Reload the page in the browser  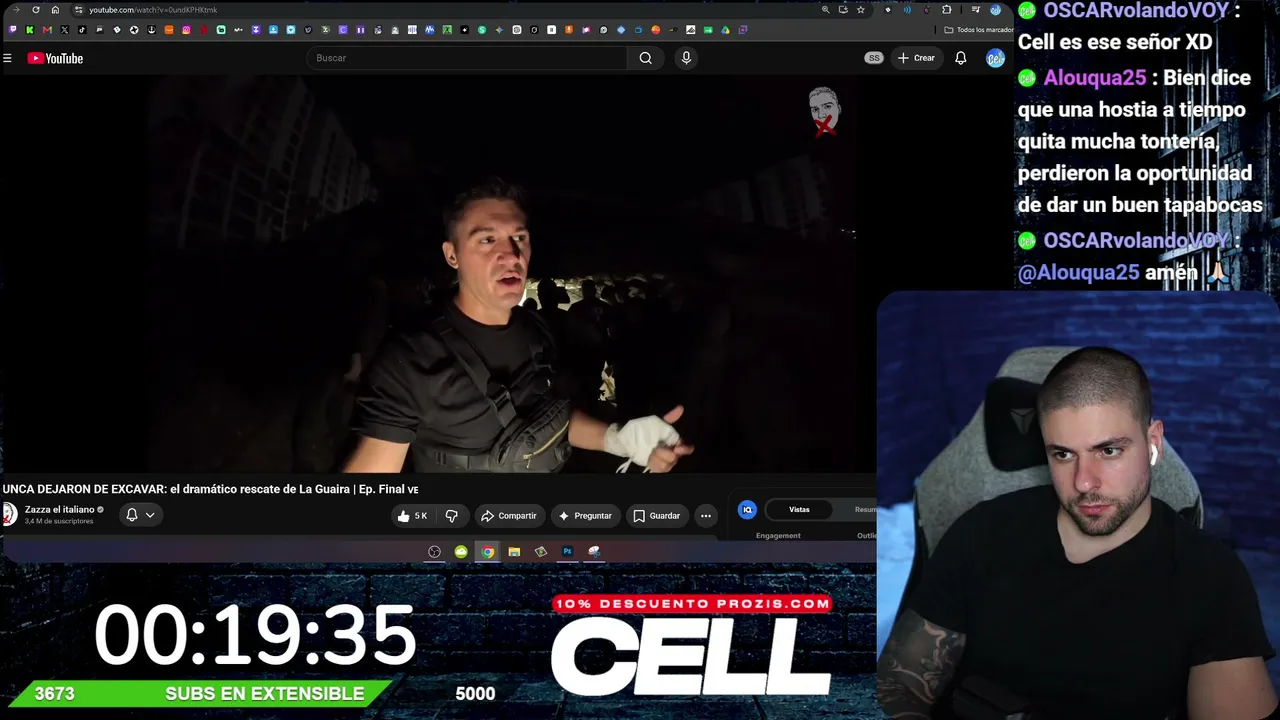(36, 10)
